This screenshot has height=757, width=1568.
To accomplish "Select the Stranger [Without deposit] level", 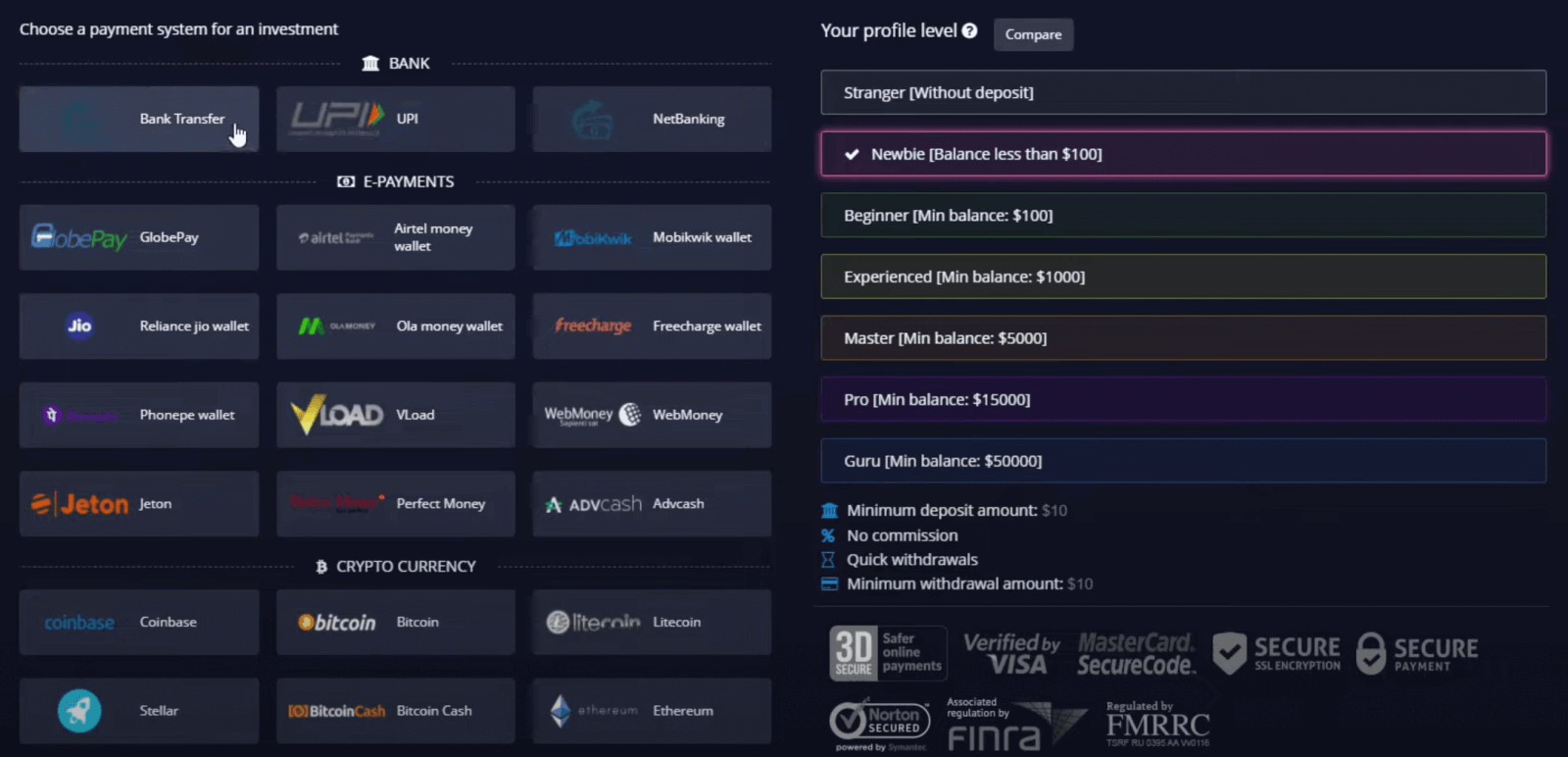I will (x=1183, y=92).
